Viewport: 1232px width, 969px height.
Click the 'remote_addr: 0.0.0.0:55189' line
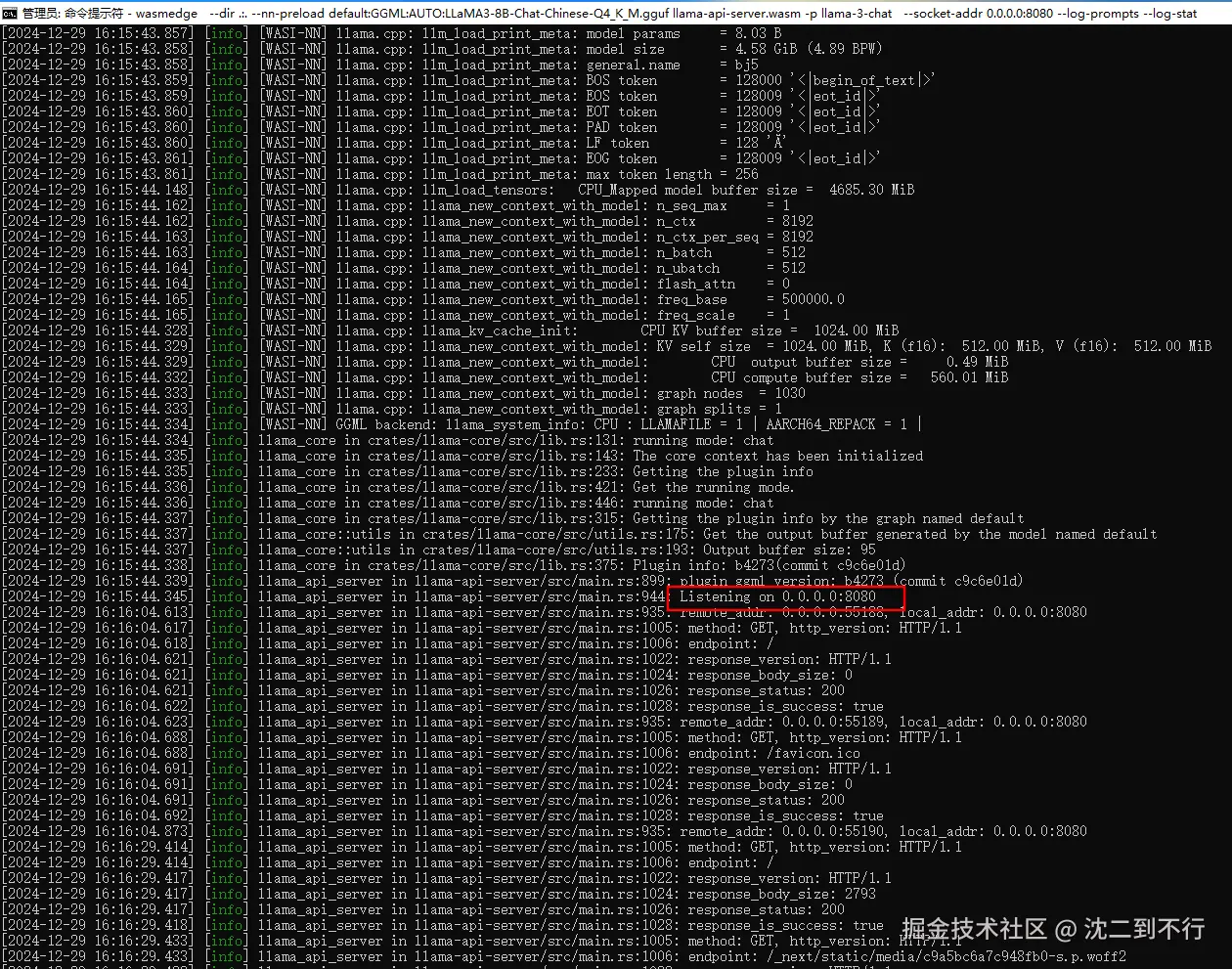pos(545,722)
